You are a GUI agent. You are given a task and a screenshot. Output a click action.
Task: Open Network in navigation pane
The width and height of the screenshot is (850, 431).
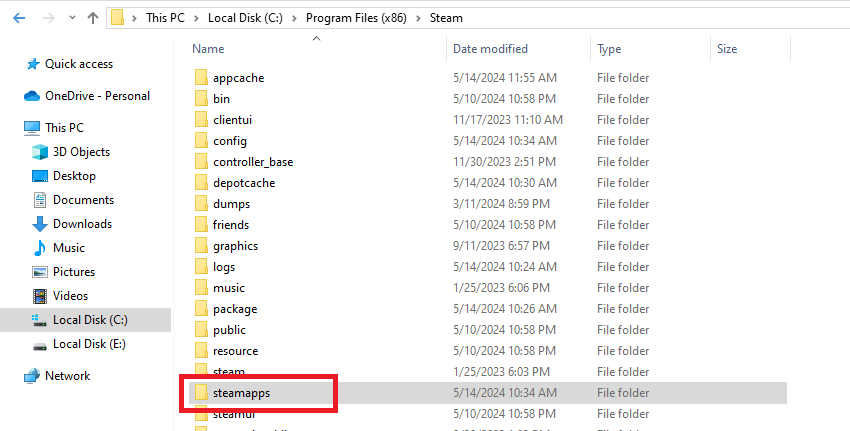[x=68, y=376]
